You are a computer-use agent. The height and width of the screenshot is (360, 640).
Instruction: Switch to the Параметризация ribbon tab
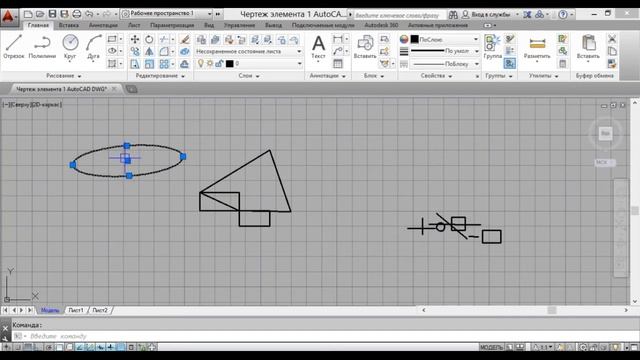172,25
